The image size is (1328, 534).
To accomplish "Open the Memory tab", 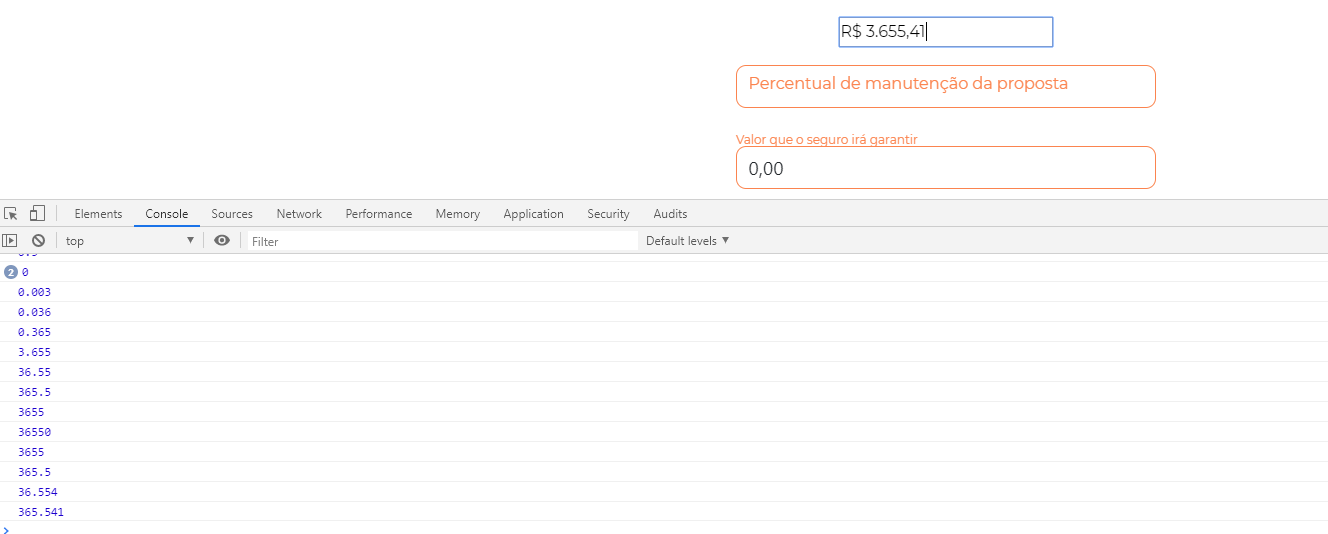I will click(458, 214).
